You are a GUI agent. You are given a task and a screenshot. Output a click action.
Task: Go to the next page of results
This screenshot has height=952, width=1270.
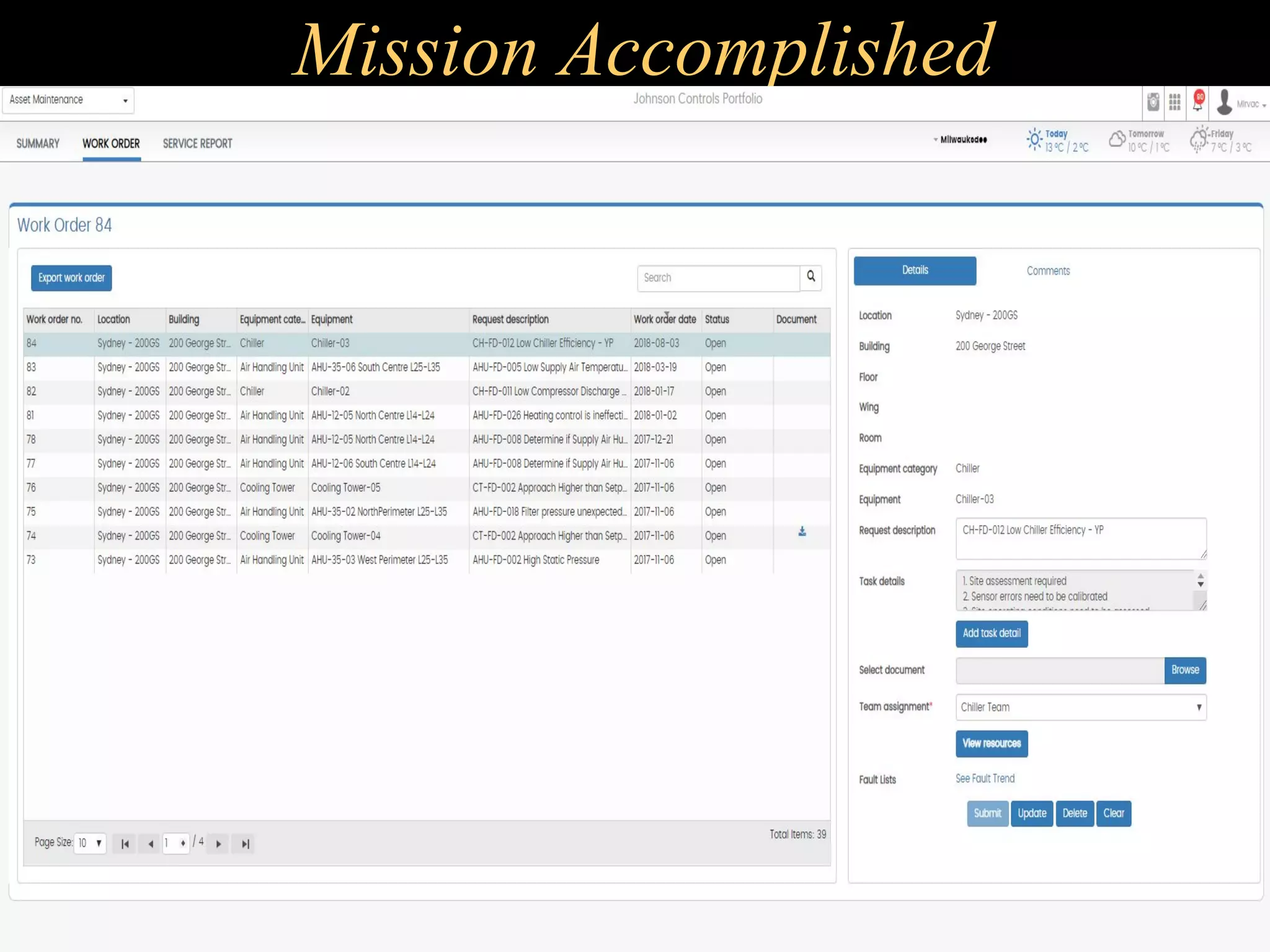218,844
